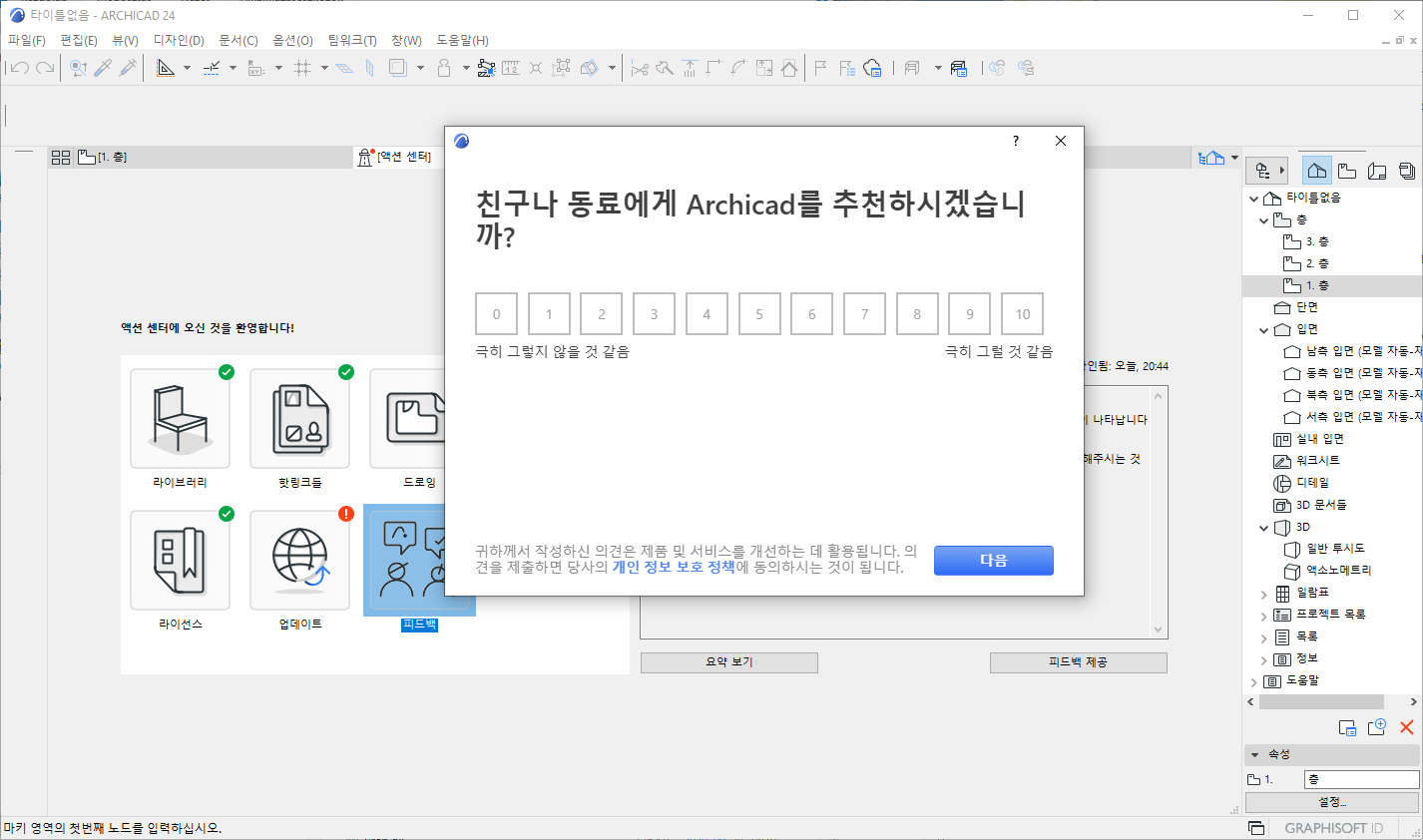Image resolution: width=1423 pixels, height=840 pixels.
Task: Click the blue 다음 button
Action: click(993, 561)
